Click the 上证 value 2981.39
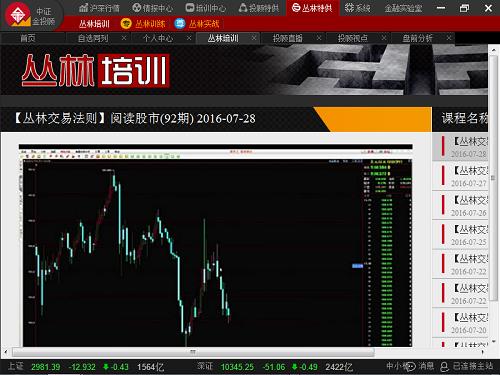The image size is (500, 375). pyautogui.click(x=46, y=367)
